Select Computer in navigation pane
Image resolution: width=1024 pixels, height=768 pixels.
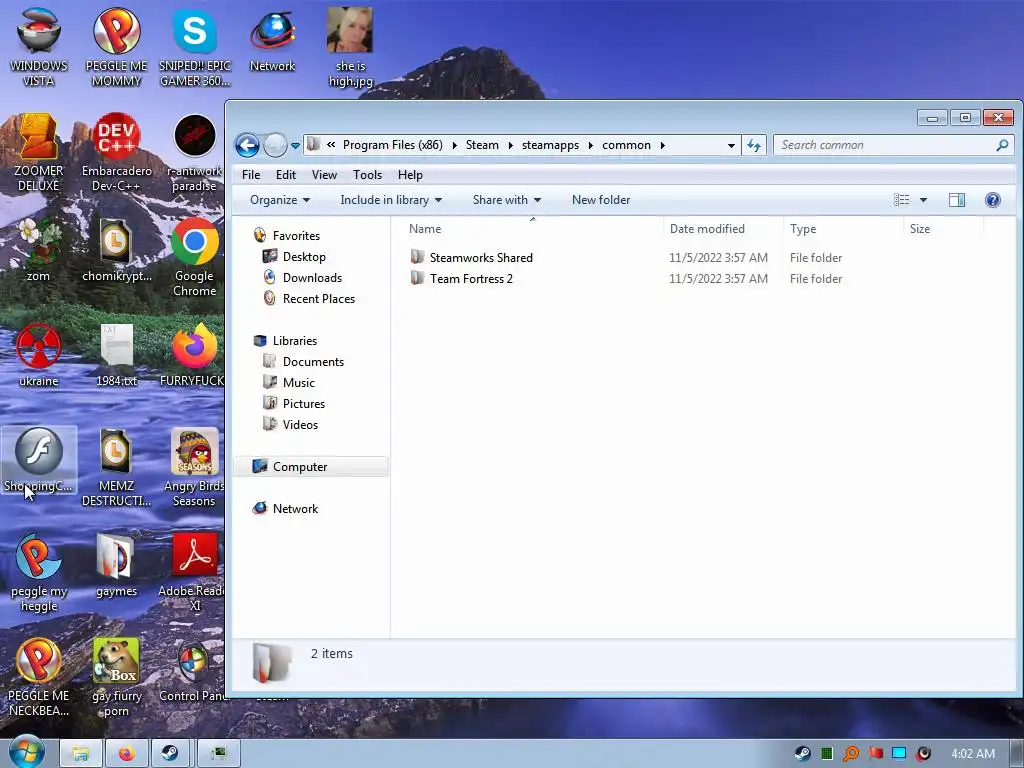(300, 467)
